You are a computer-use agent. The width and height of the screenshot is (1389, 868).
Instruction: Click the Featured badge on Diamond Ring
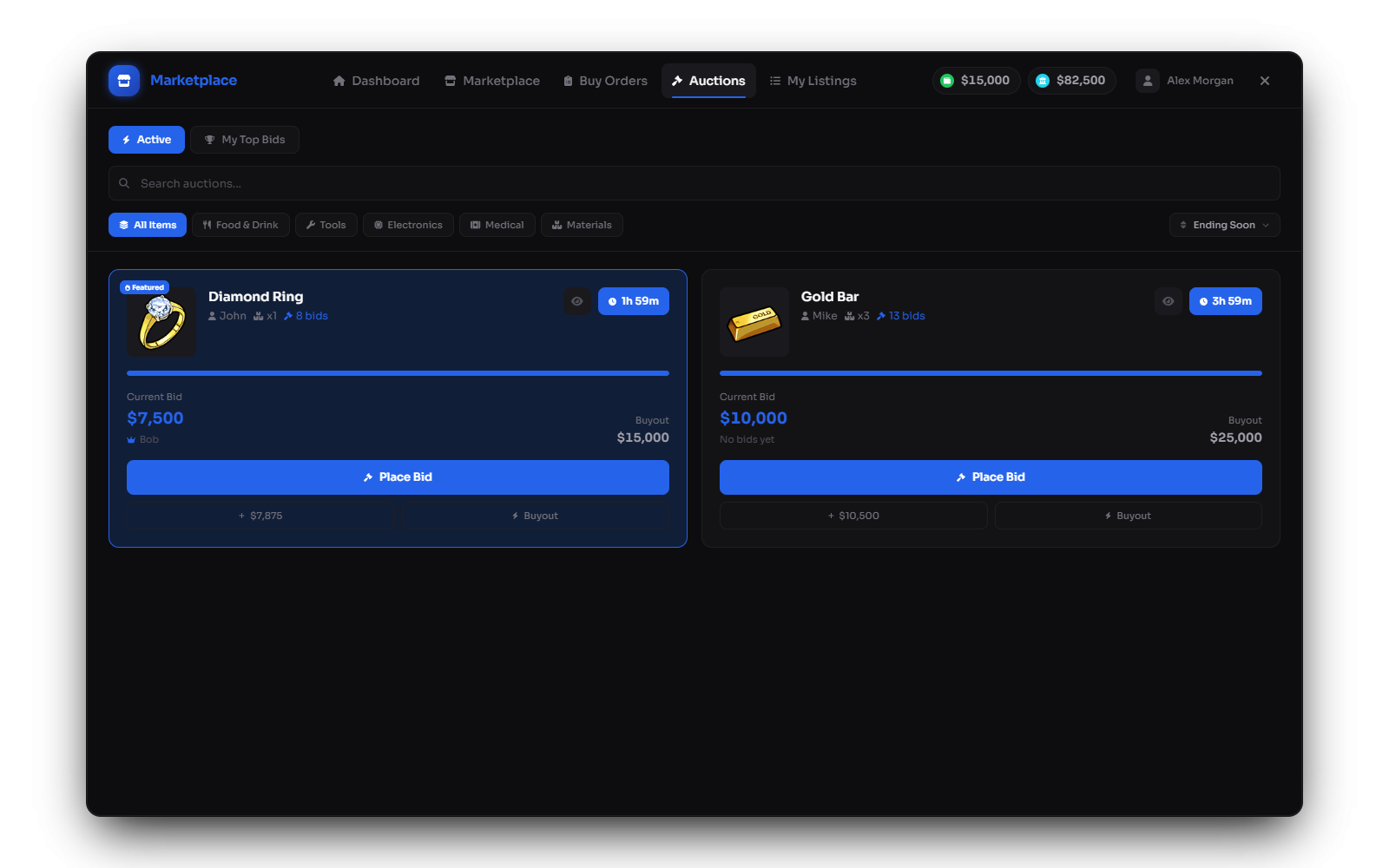coord(144,287)
